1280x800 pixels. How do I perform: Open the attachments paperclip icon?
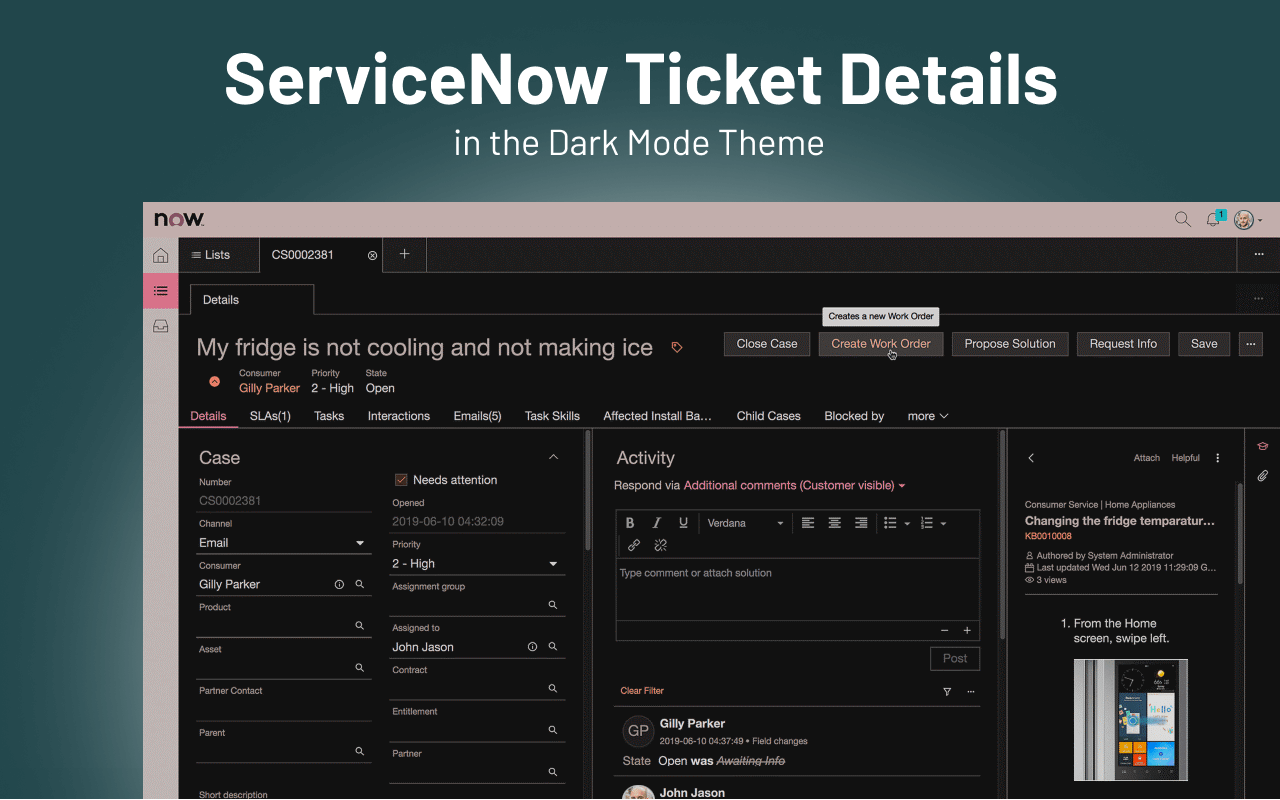[1263, 476]
